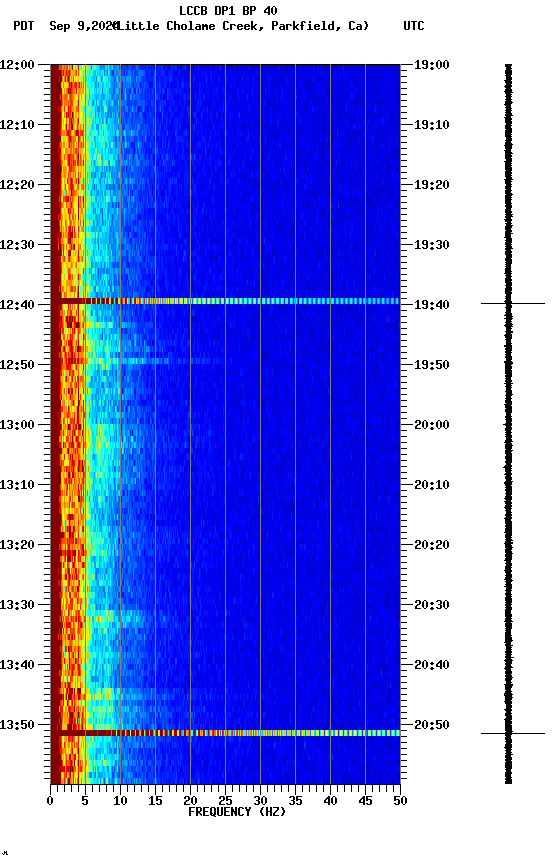Image resolution: width=552 pixels, height=864 pixels.
Task: Click the '13:20' PDT time label
Action: click(x=17, y=546)
